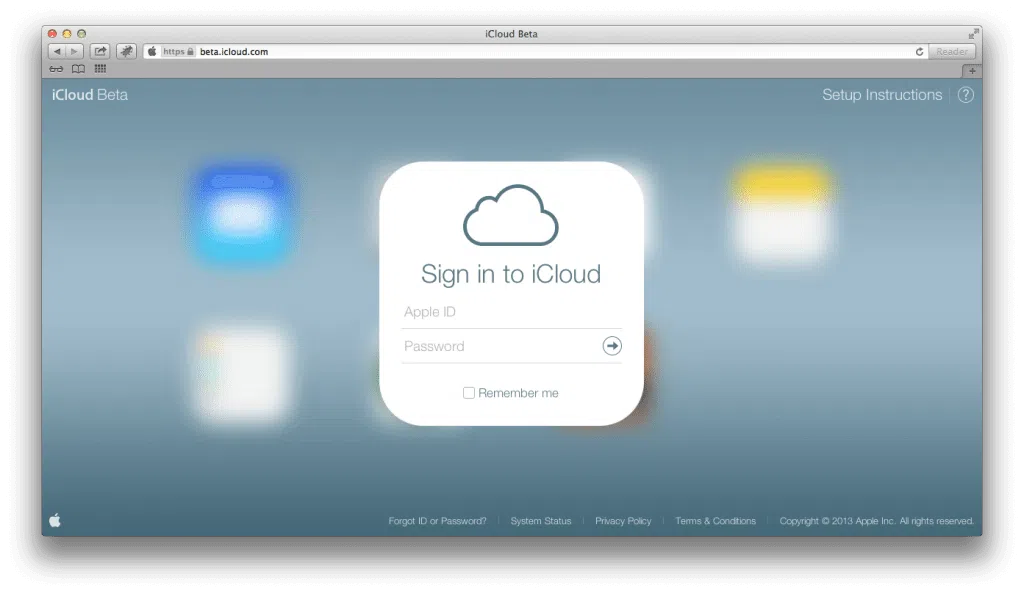1024x594 pixels.
Task: Enable the Remember me checkbox
Action: 469,393
